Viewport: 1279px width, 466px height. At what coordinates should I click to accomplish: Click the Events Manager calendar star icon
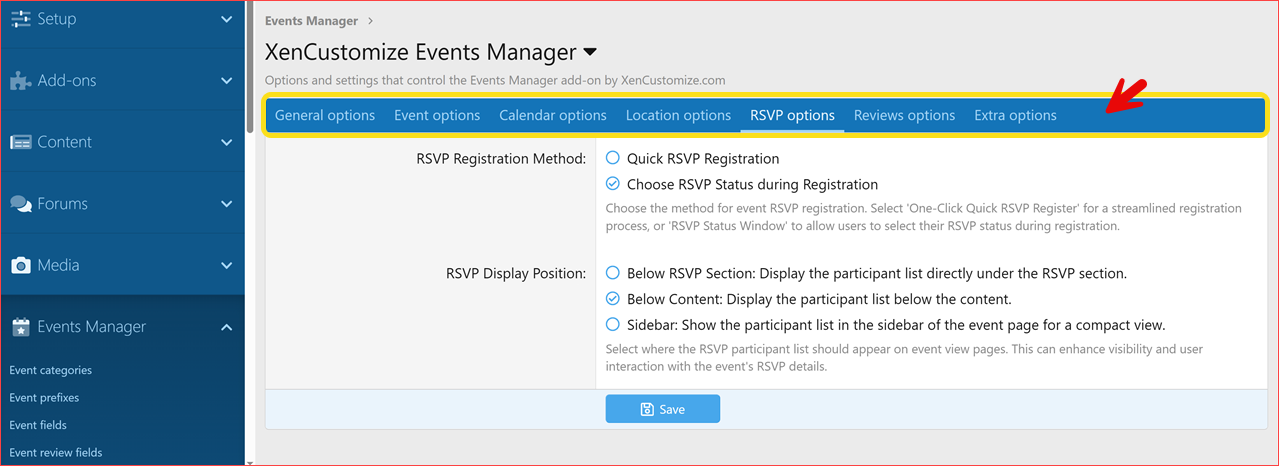20,327
